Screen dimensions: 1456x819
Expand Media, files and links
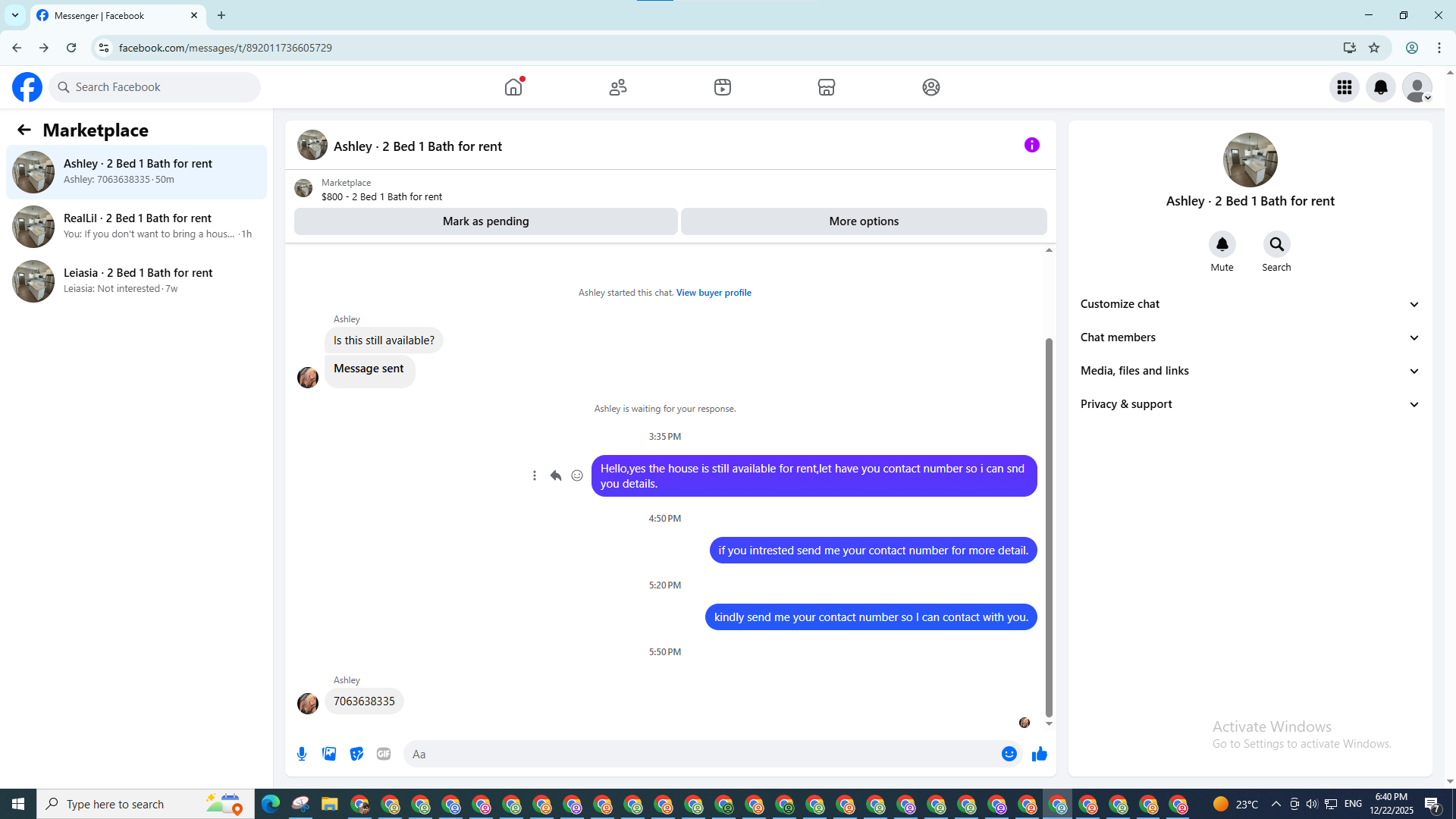click(x=1250, y=371)
